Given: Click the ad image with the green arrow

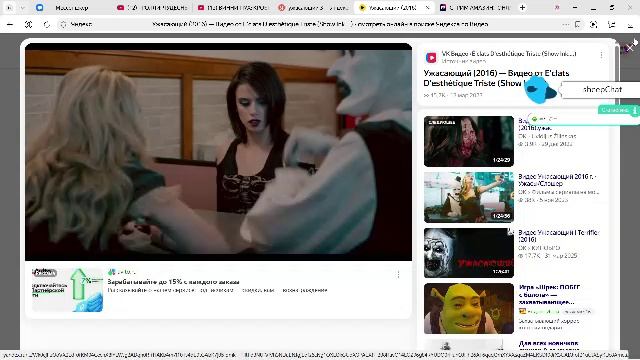Looking at the screenshot, I should (67, 290).
